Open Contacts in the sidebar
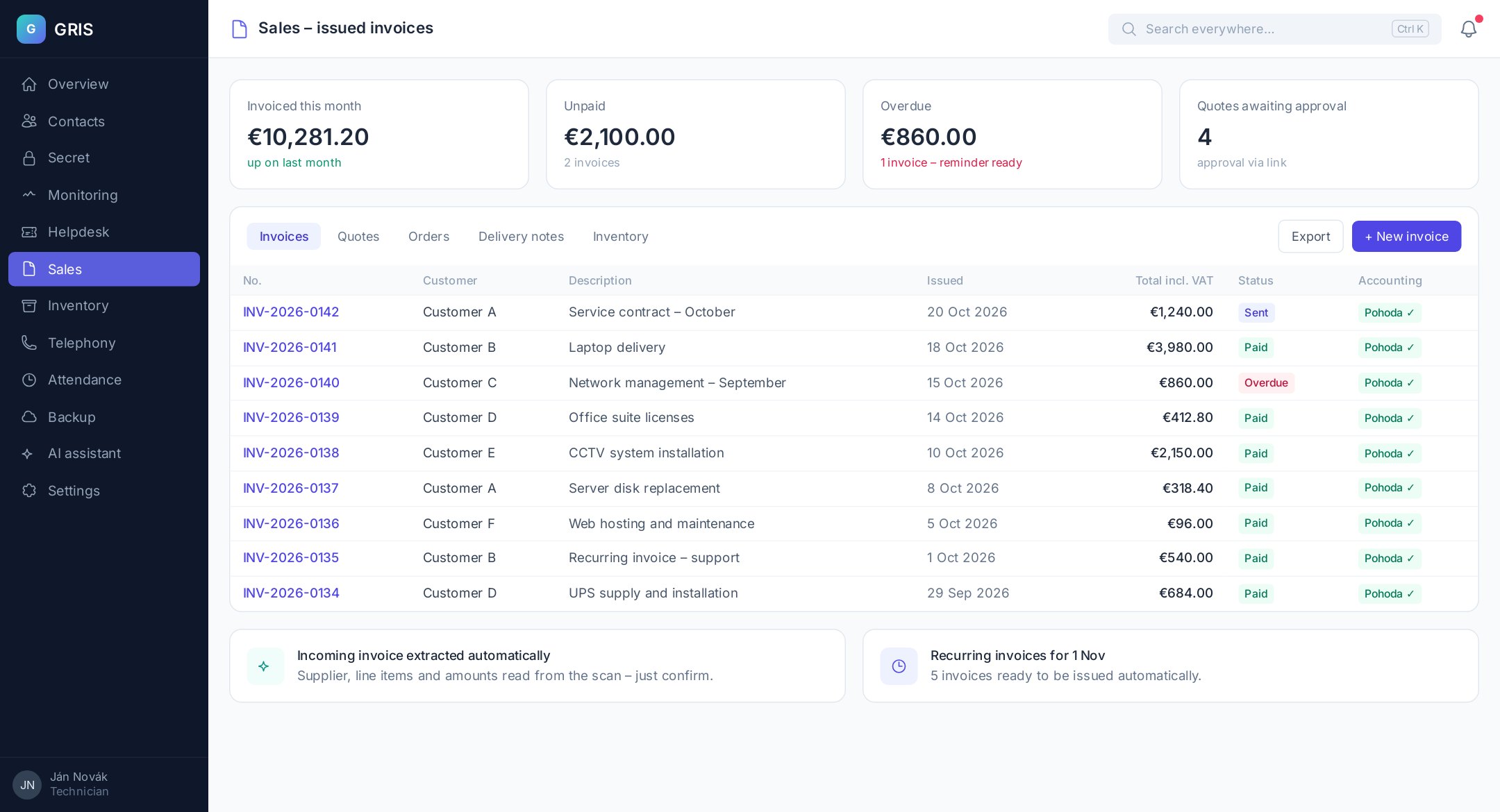Image resolution: width=1500 pixels, height=812 pixels. [104, 121]
